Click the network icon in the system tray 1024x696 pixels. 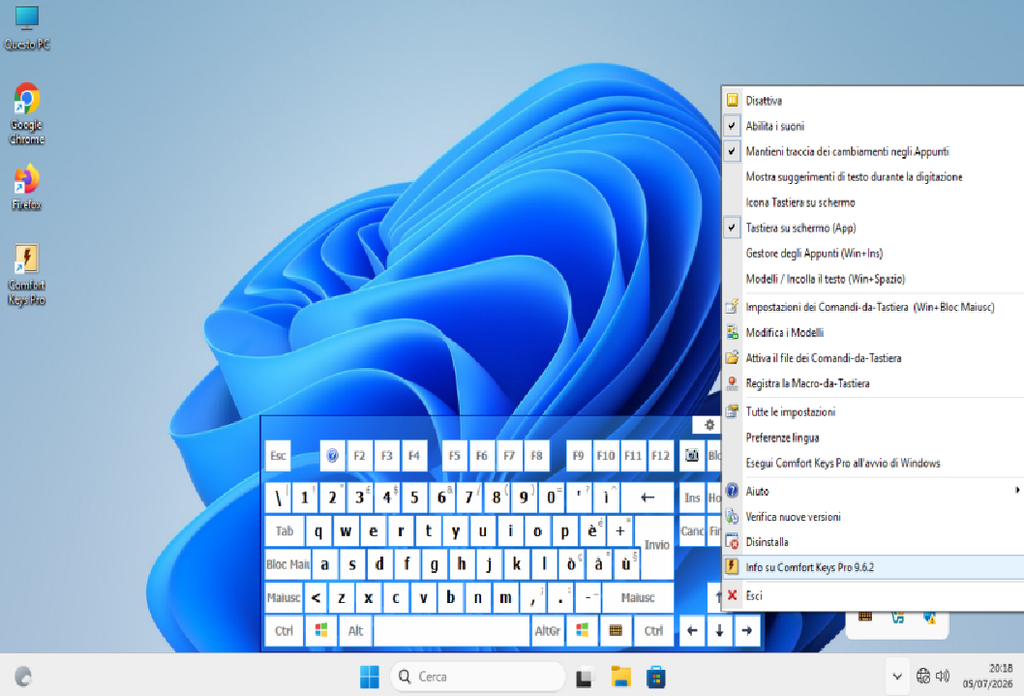(x=923, y=676)
